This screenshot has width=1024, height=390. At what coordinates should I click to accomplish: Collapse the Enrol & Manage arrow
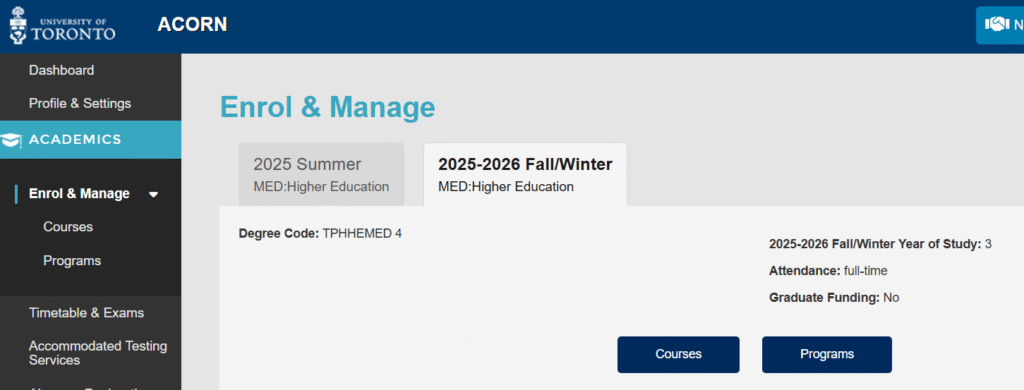coord(153,194)
